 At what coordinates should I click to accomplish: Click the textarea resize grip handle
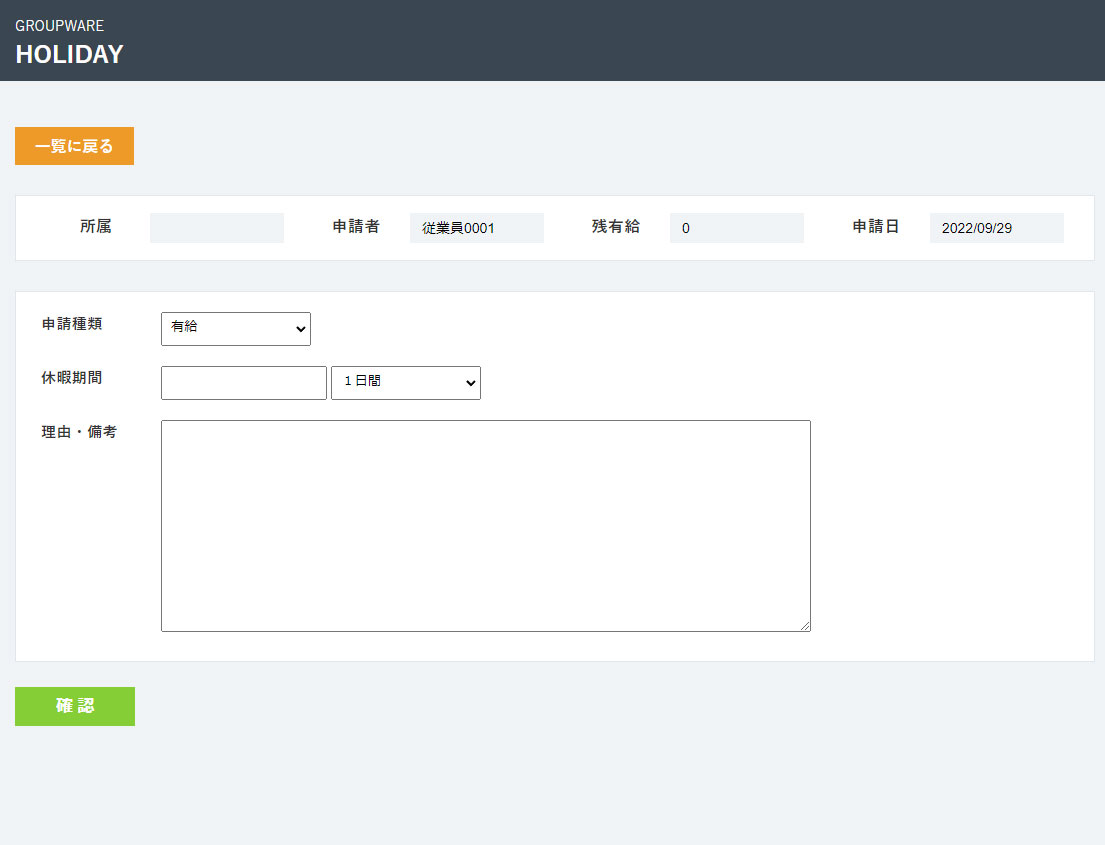[x=805, y=626]
